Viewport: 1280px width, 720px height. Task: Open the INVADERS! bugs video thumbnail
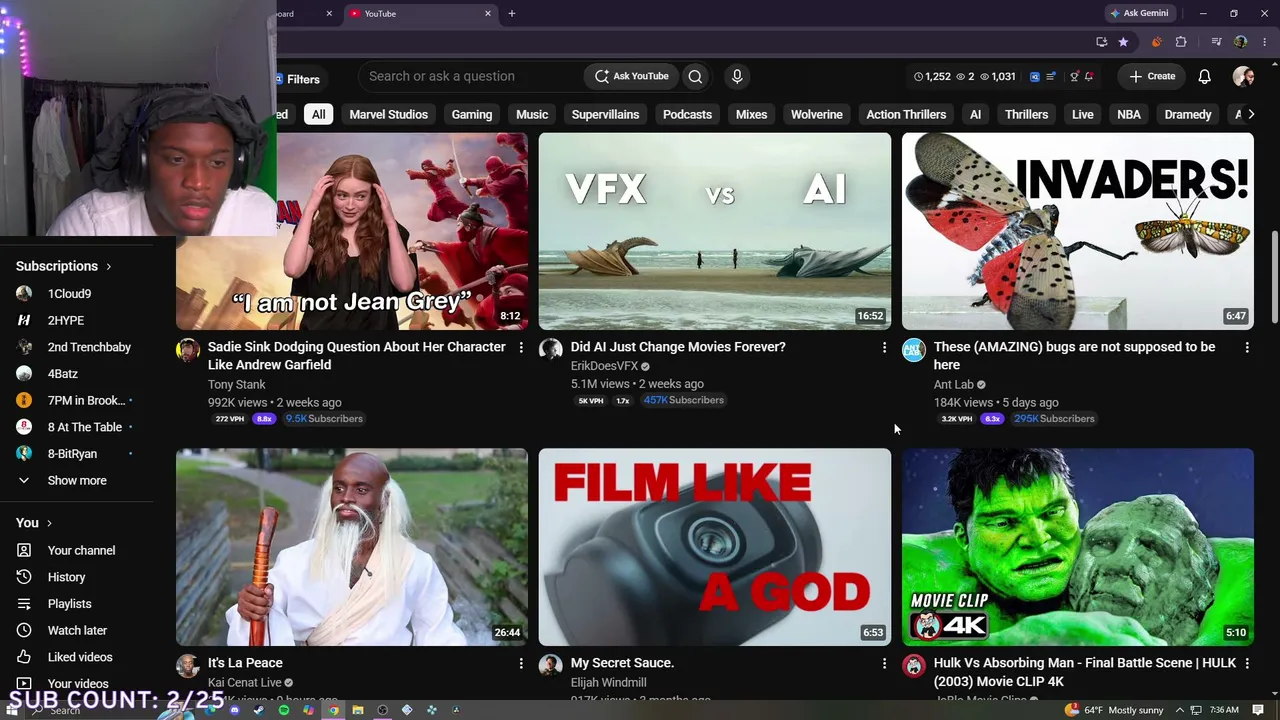click(1078, 231)
